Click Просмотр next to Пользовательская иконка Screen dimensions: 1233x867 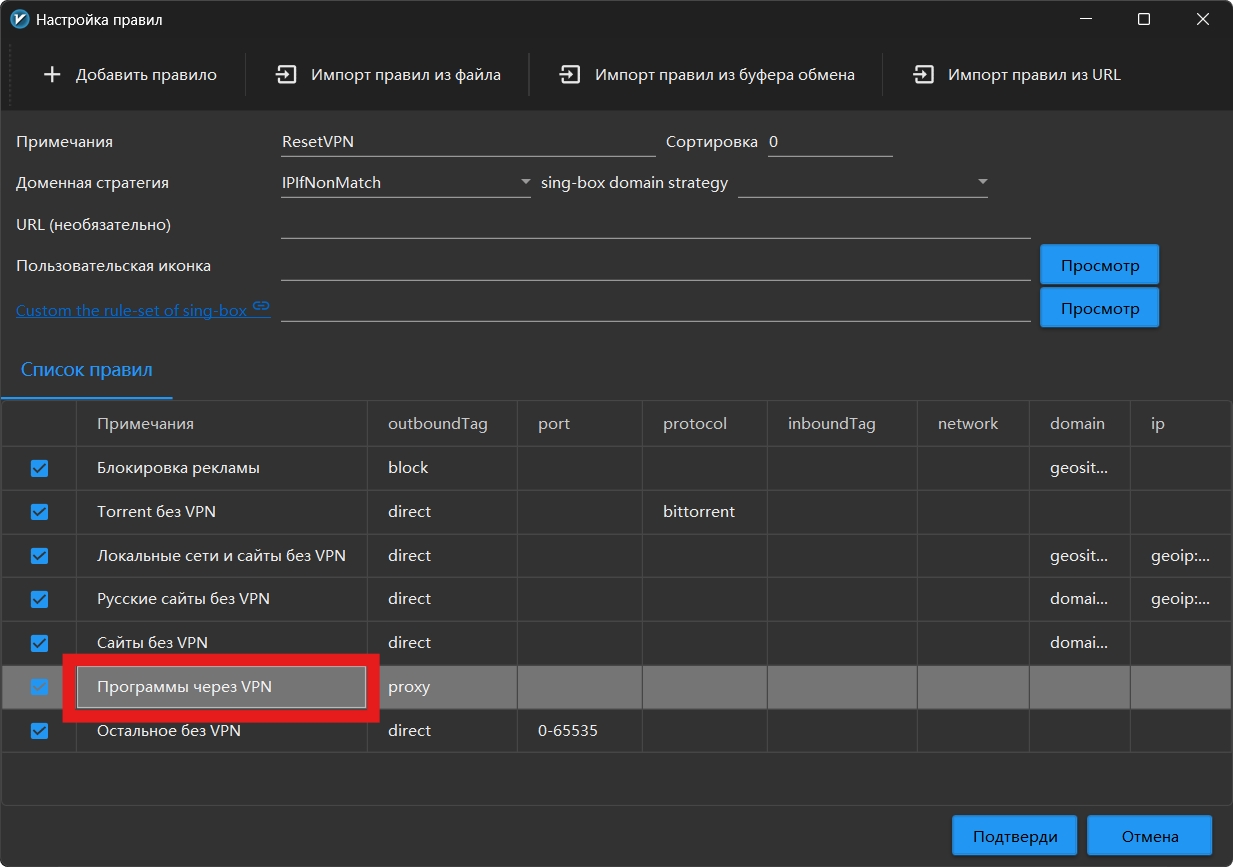[1099, 266]
